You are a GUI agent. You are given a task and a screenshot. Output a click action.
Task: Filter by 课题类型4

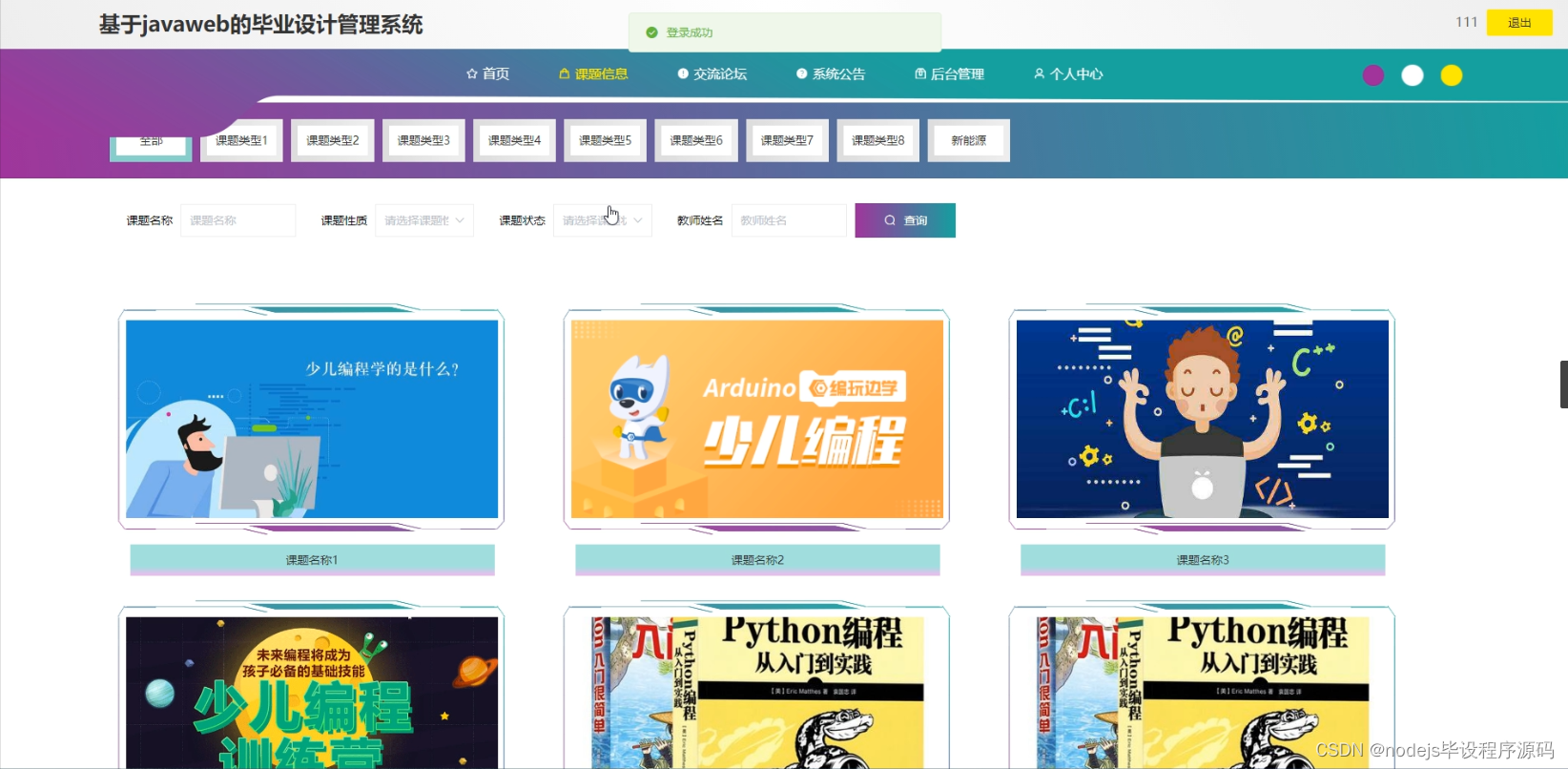point(515,140)
